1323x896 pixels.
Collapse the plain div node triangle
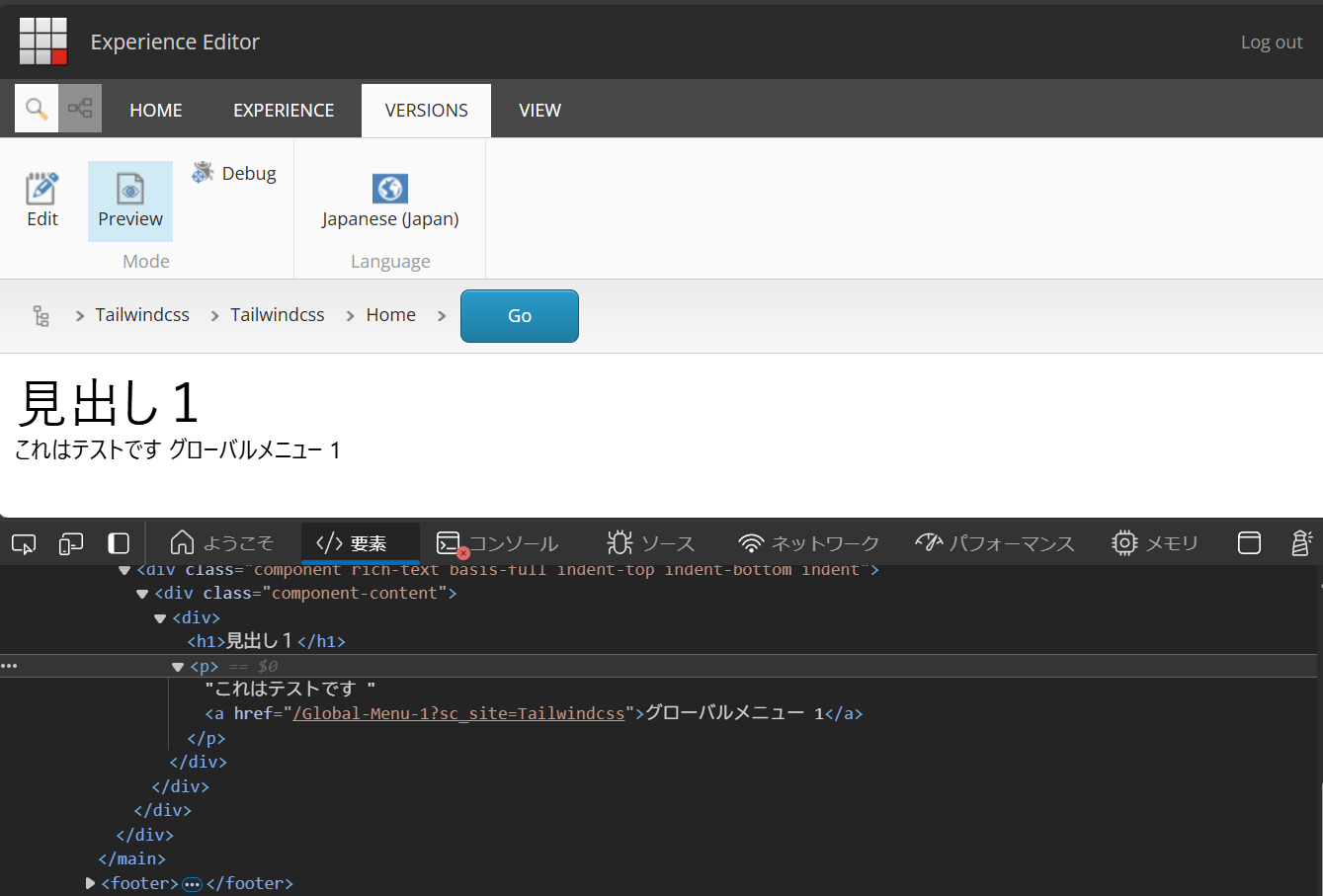160,618
